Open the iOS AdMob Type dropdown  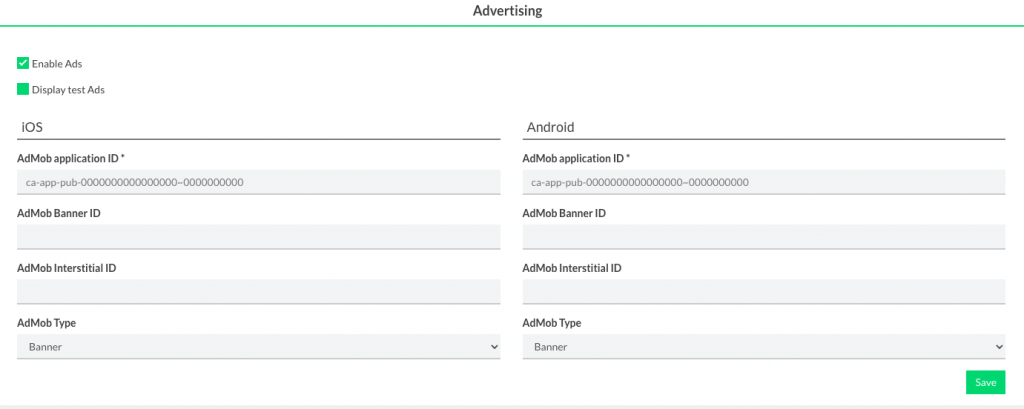(258, 346)
